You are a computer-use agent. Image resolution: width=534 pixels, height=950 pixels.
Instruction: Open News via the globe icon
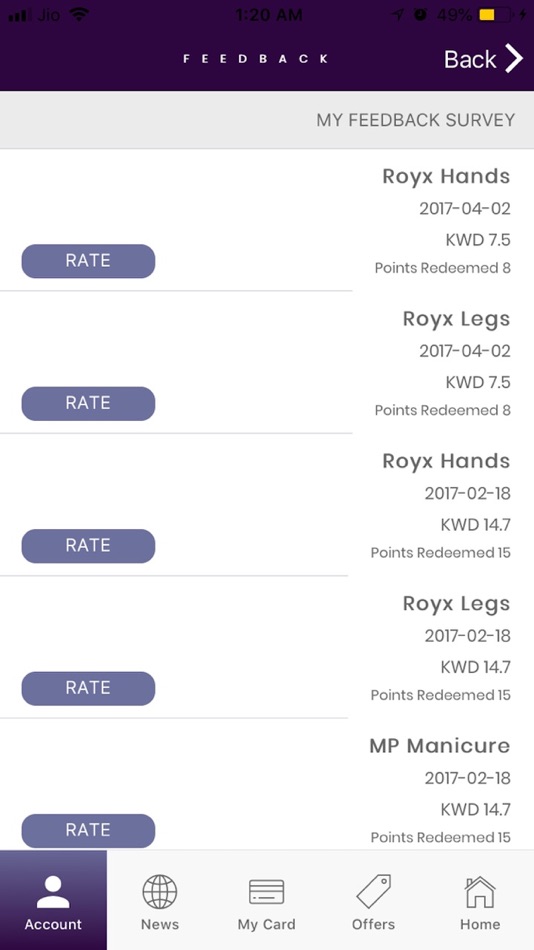(x=160, y=892)
